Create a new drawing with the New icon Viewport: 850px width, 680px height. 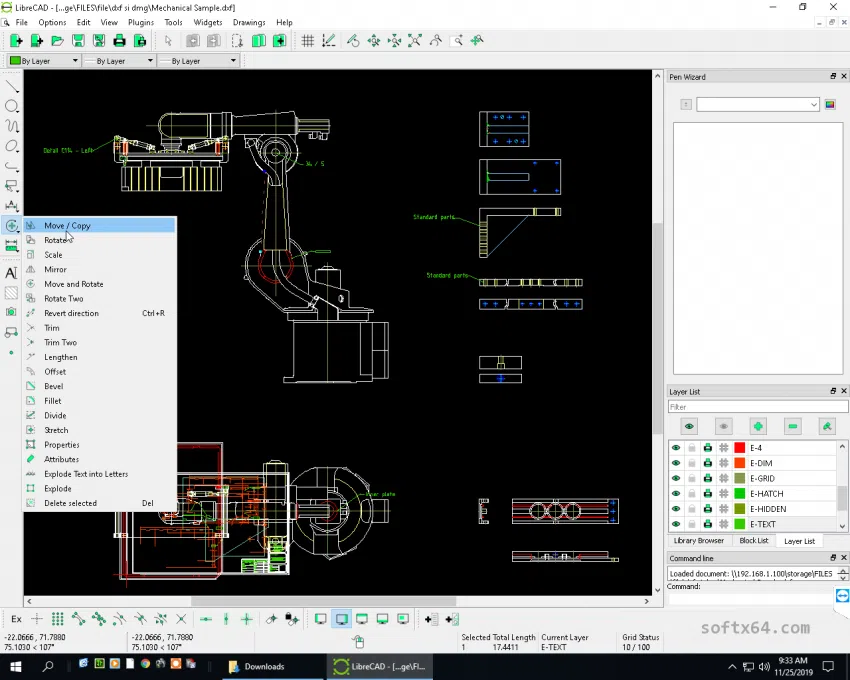point(16,41)
